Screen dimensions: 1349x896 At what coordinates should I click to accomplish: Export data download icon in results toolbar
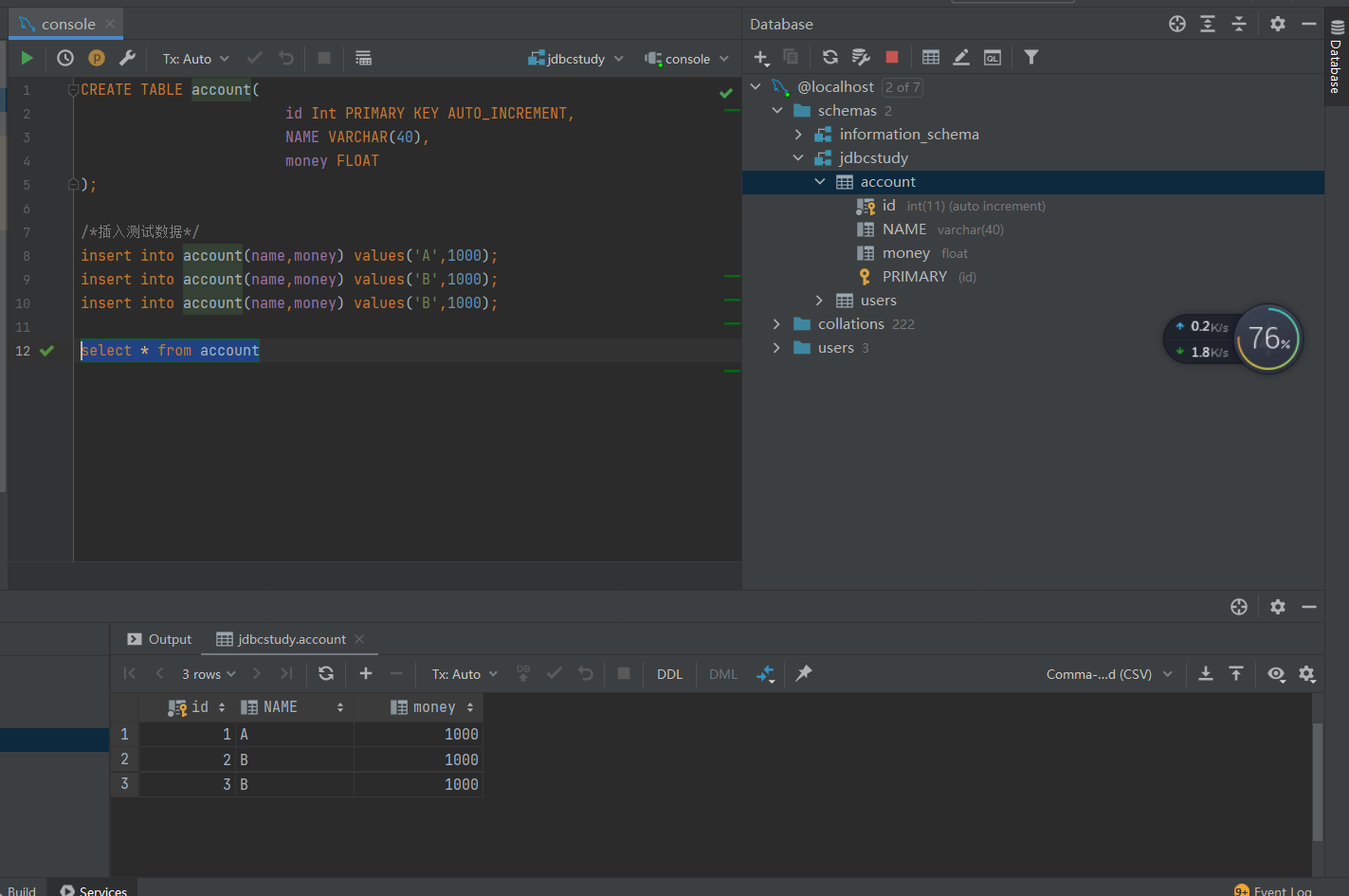point(1206,673)
